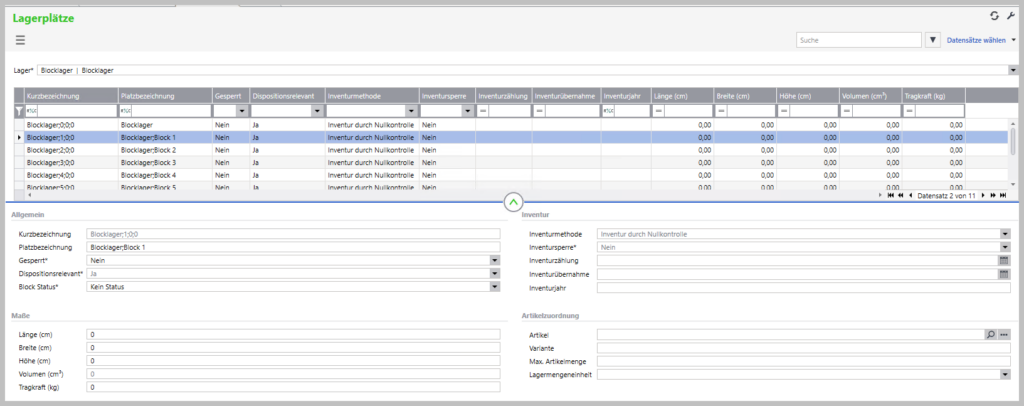Jump to first record in navigator
This screenshot has height=406, width=1024.
[x=891, y=195]
